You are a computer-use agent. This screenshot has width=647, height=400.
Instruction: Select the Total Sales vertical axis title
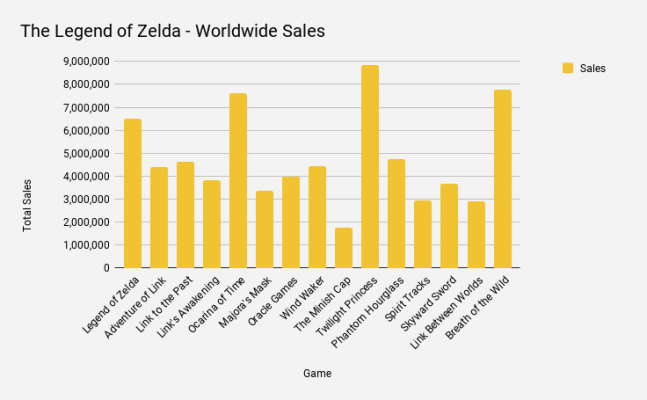pos(28,204)
